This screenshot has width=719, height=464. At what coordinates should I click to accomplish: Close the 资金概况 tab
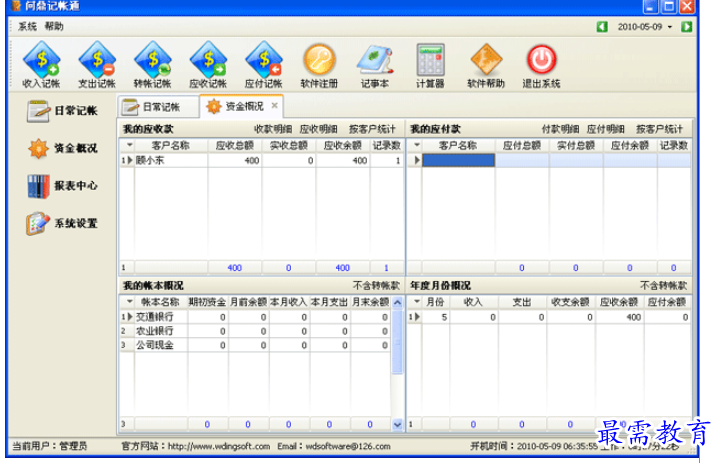274,105
